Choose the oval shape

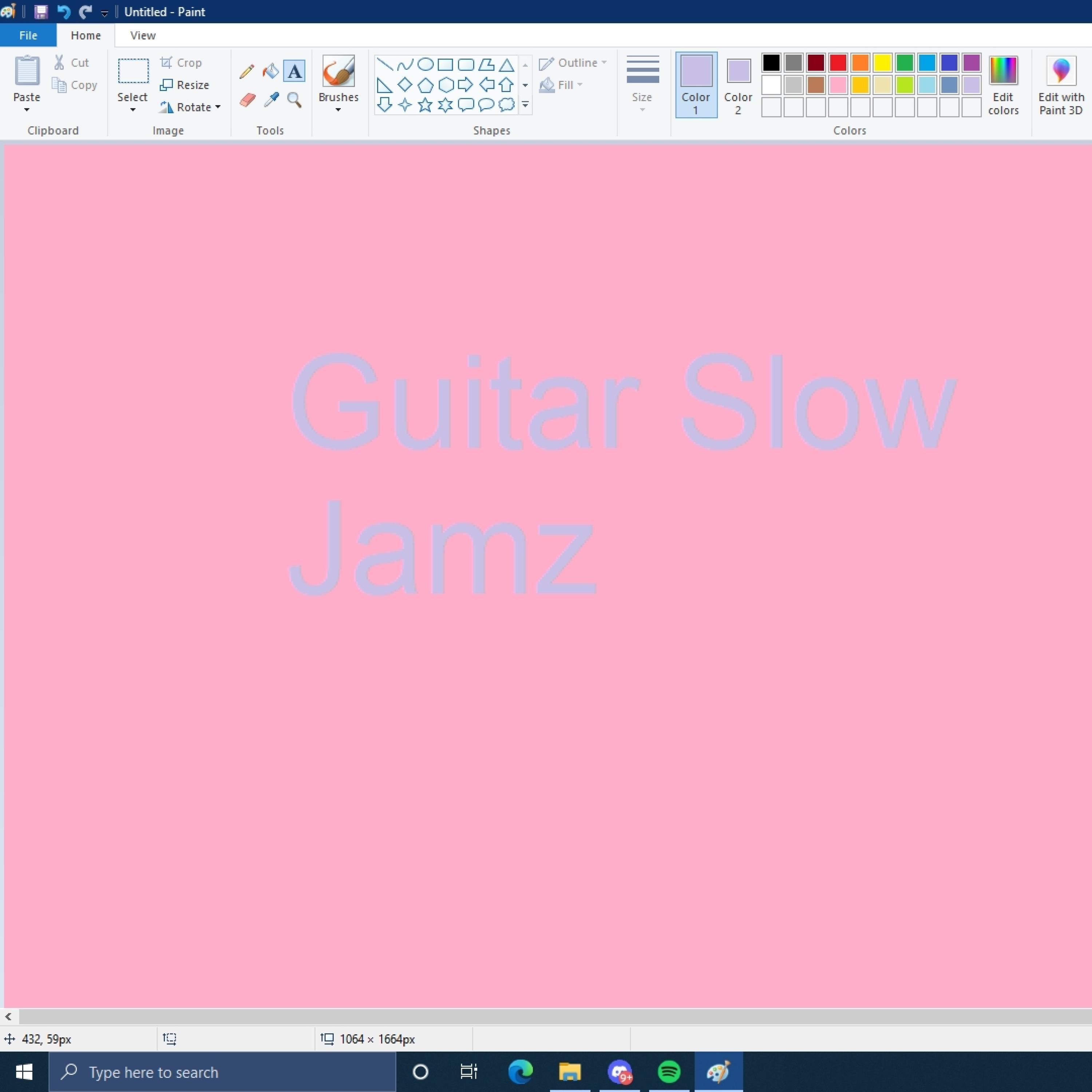pyautogui.click(x=425, y=64)
